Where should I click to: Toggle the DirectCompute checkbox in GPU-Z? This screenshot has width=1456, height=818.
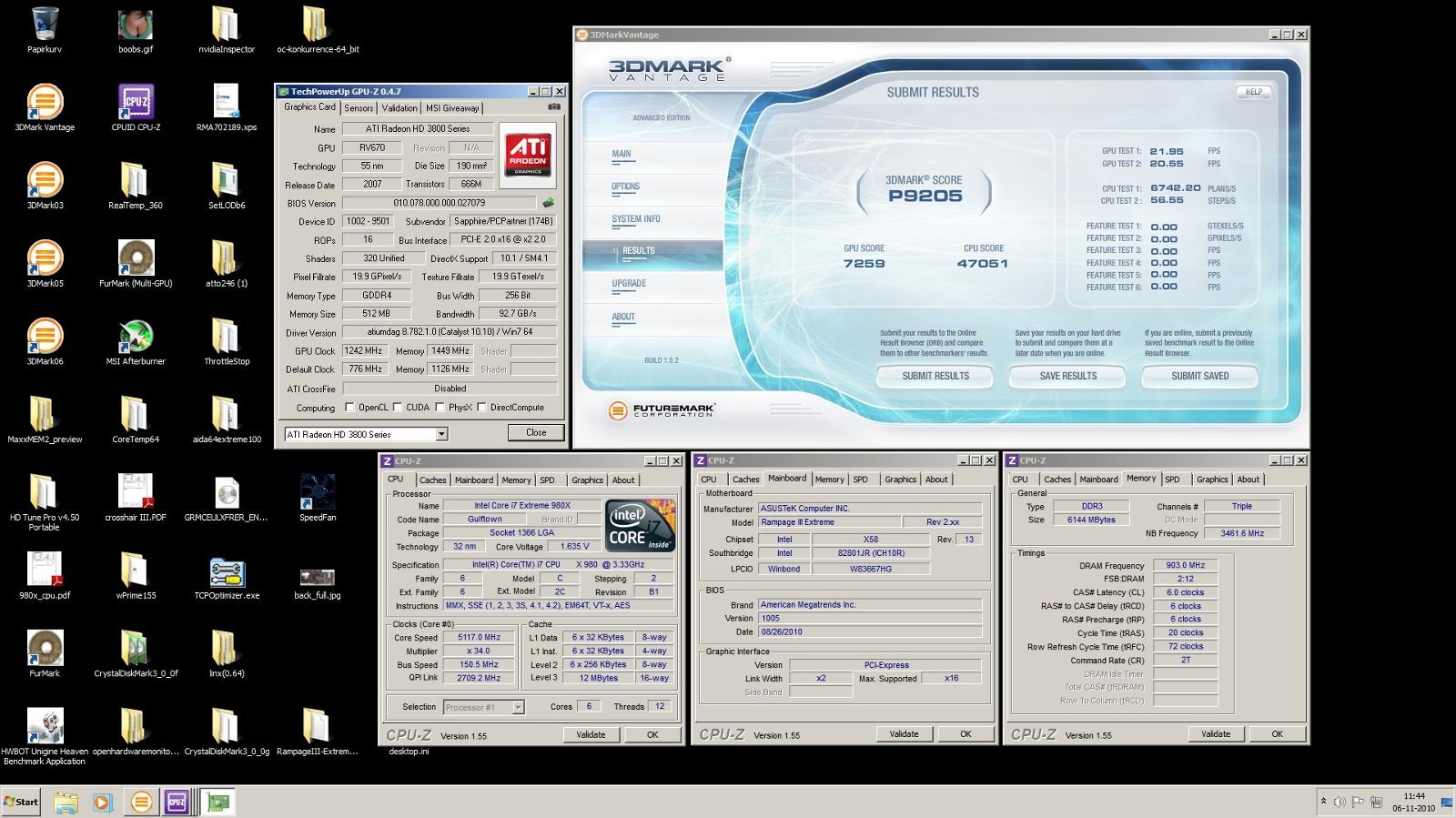click(x=481, y=408)
